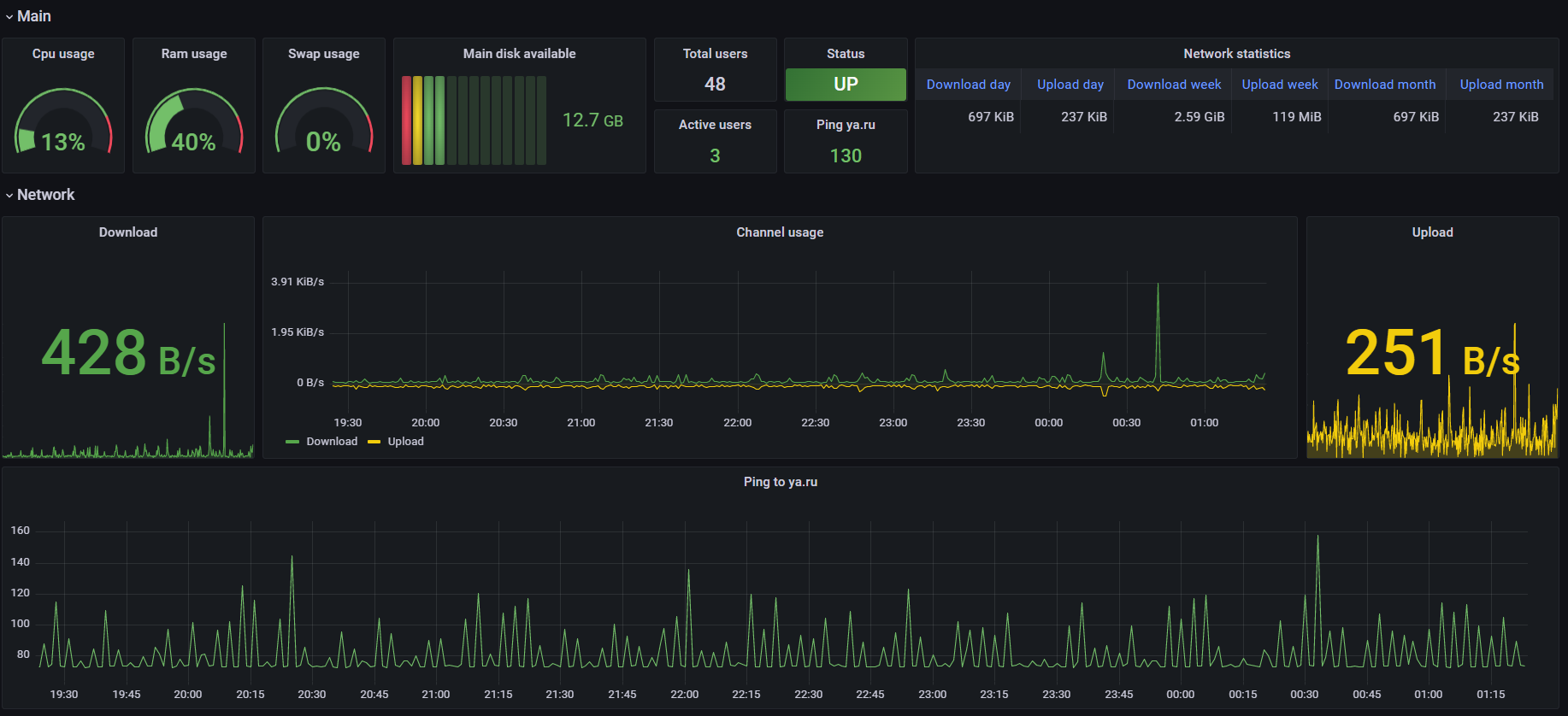Click the Swap usage 0% gauge
The height and width of the screenshot is (716, 1568).
click(x=324, y=122)
